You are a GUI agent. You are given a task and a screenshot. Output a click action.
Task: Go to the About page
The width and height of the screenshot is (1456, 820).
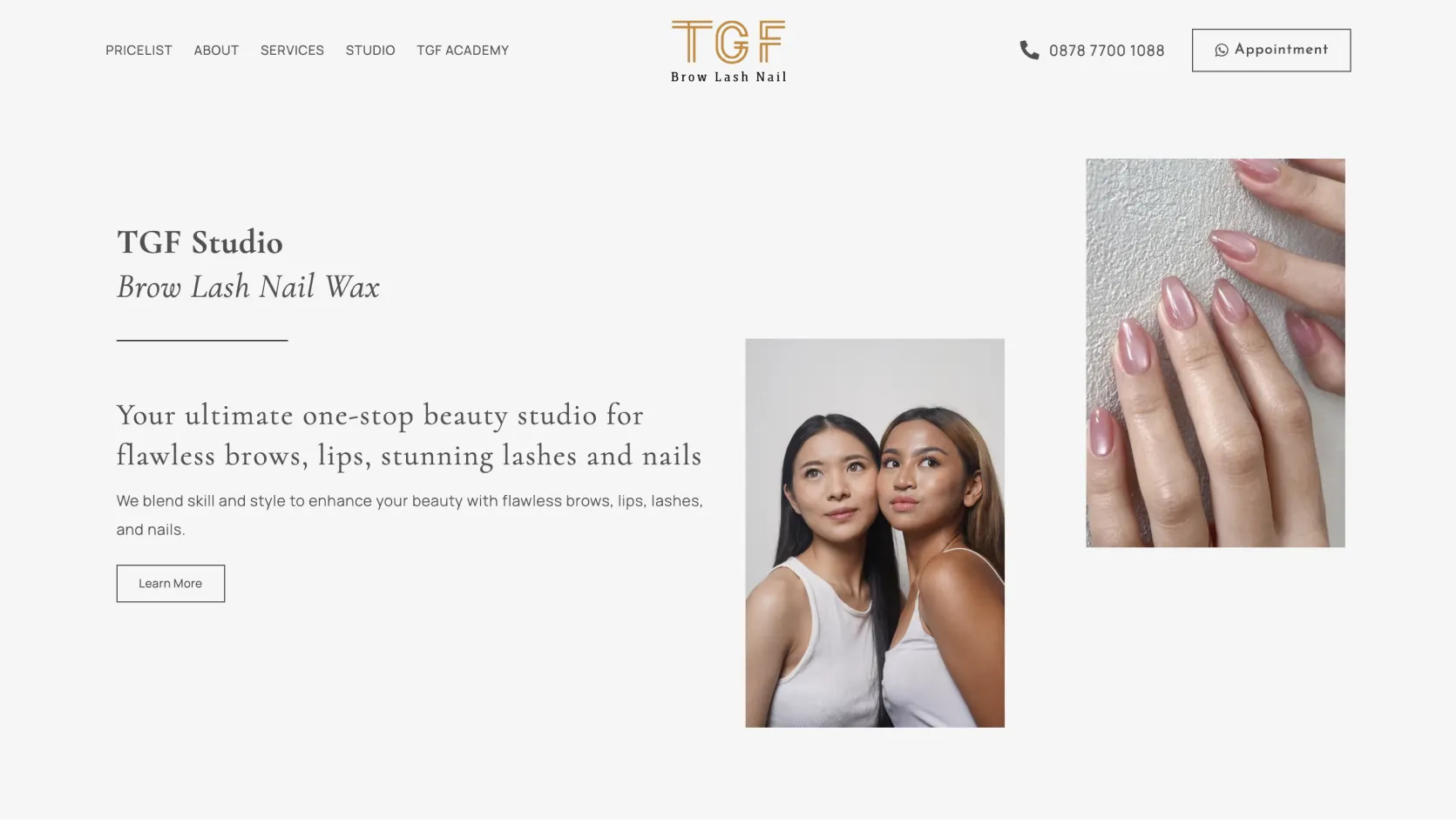216,51
